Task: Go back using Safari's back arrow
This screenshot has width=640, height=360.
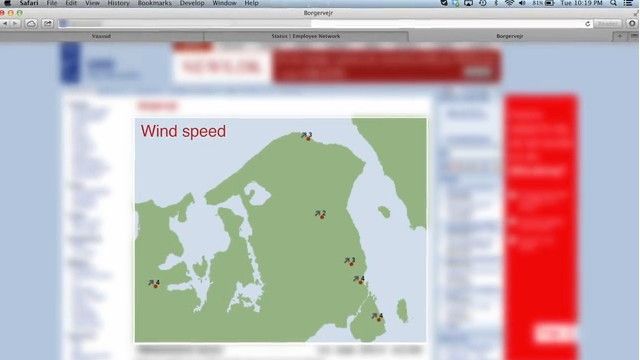Action: coord(5,24)
